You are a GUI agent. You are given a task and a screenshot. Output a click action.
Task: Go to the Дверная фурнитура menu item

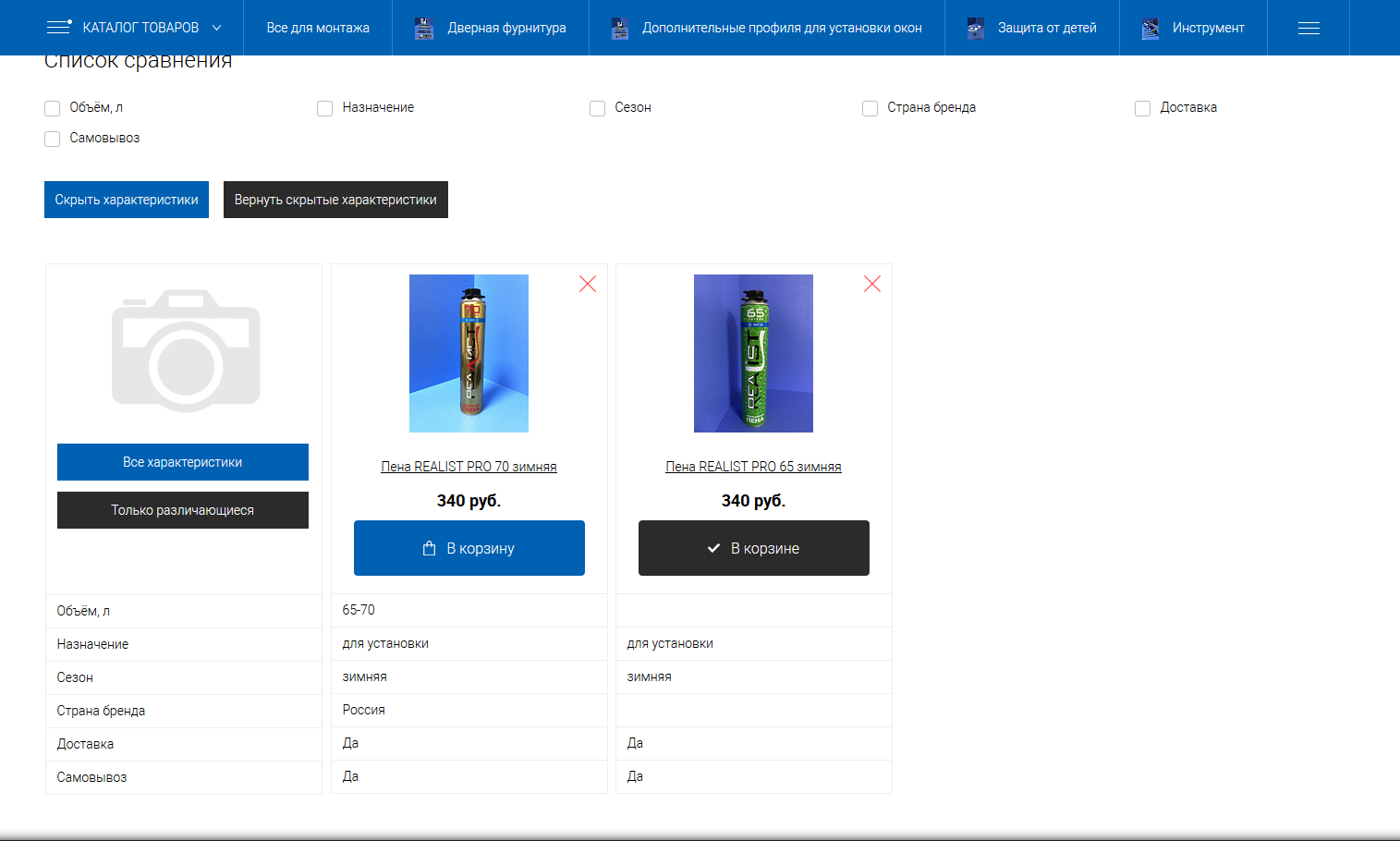pos(506,28)
